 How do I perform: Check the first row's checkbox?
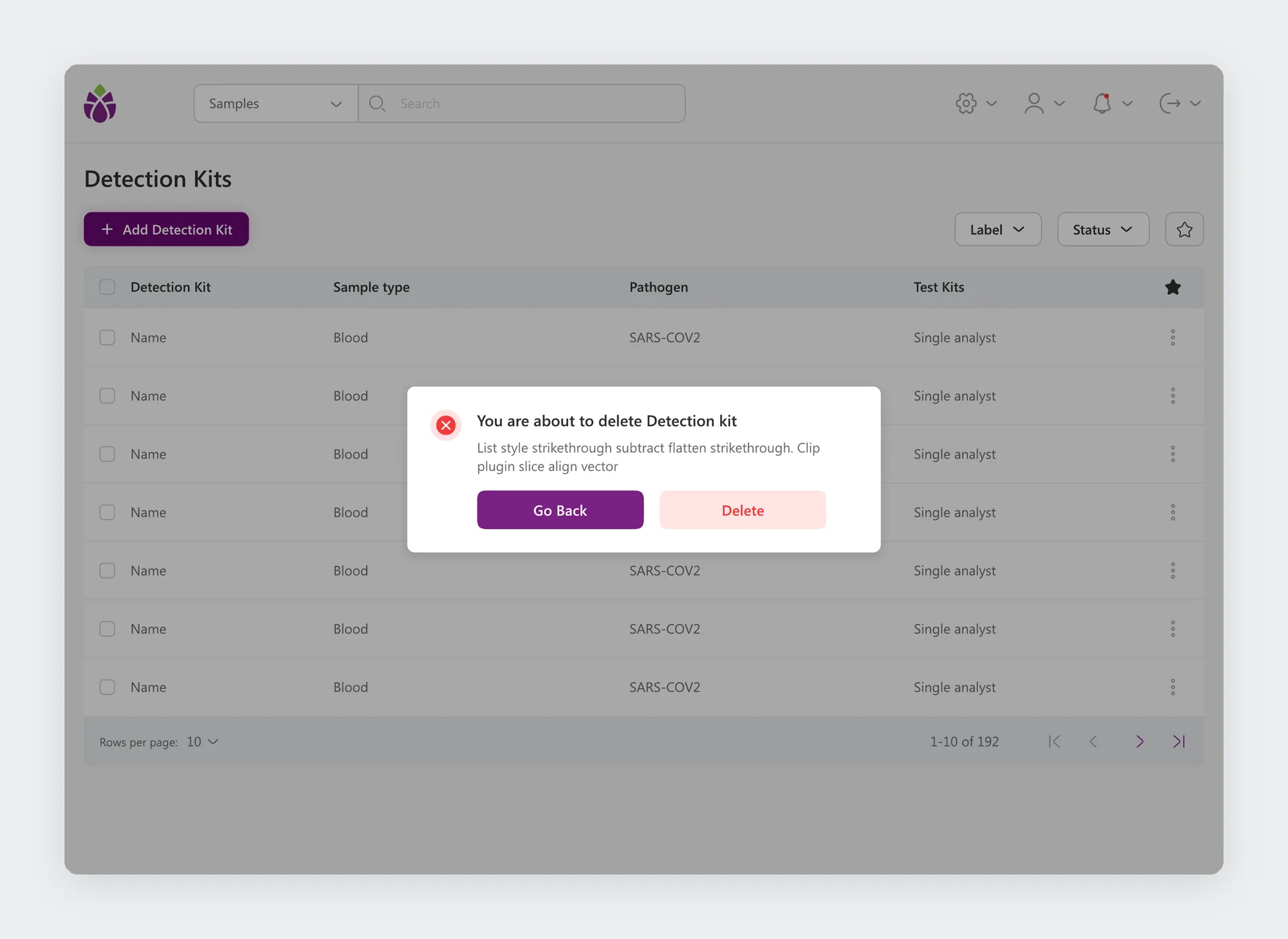pos(107,338)
